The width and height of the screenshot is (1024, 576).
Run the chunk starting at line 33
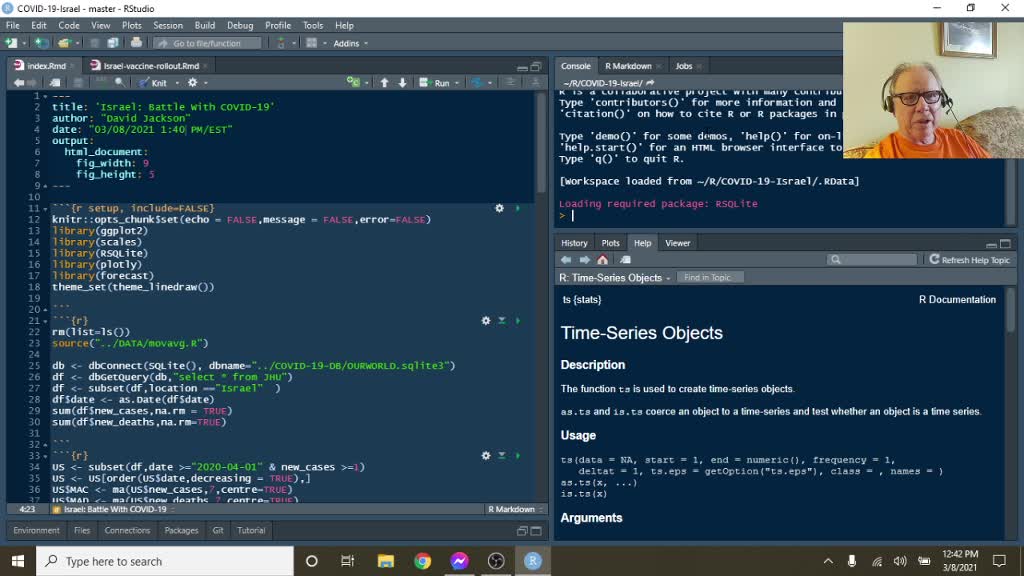click(x=518, y=456)
